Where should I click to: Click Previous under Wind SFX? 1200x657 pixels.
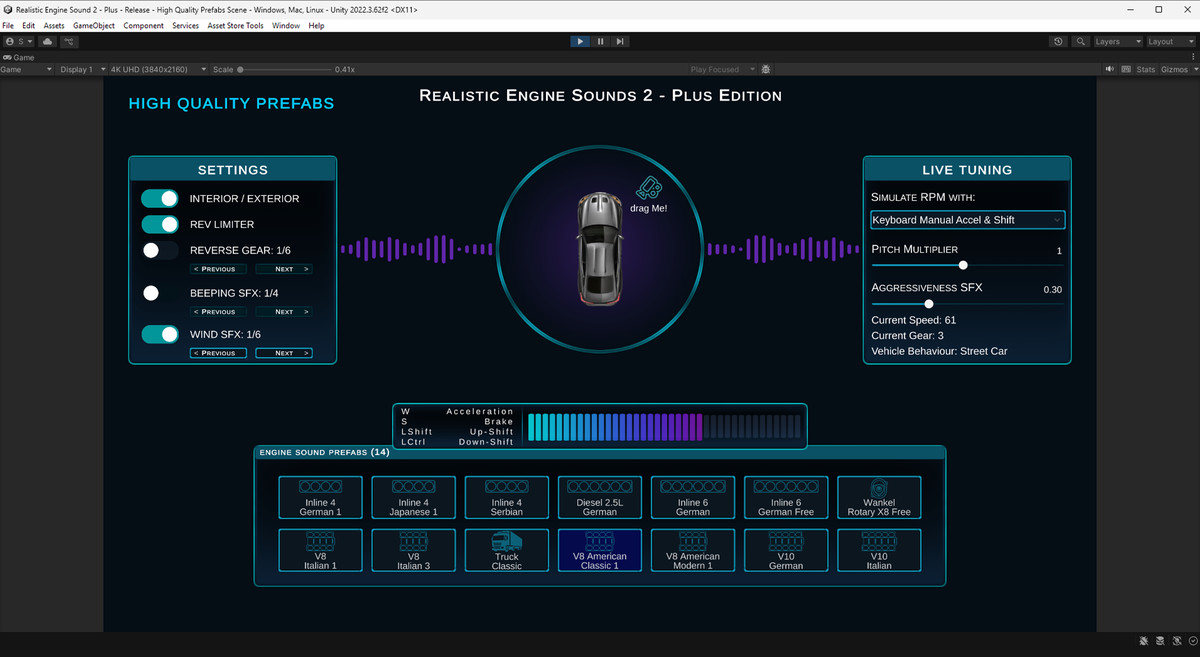point(218,353)
